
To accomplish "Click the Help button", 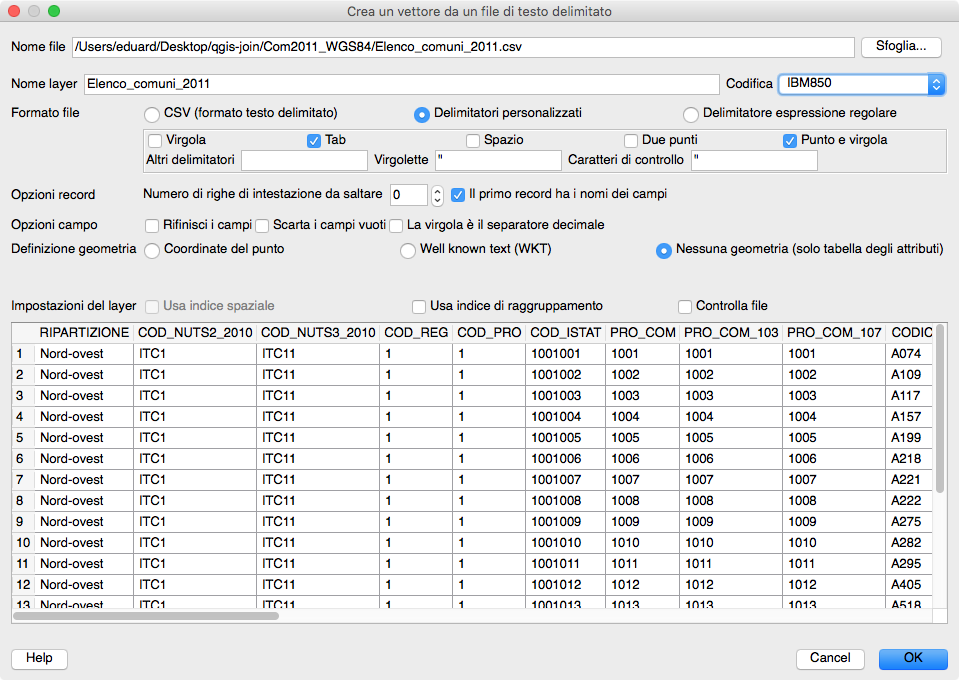I will click(x=39, y=659).
